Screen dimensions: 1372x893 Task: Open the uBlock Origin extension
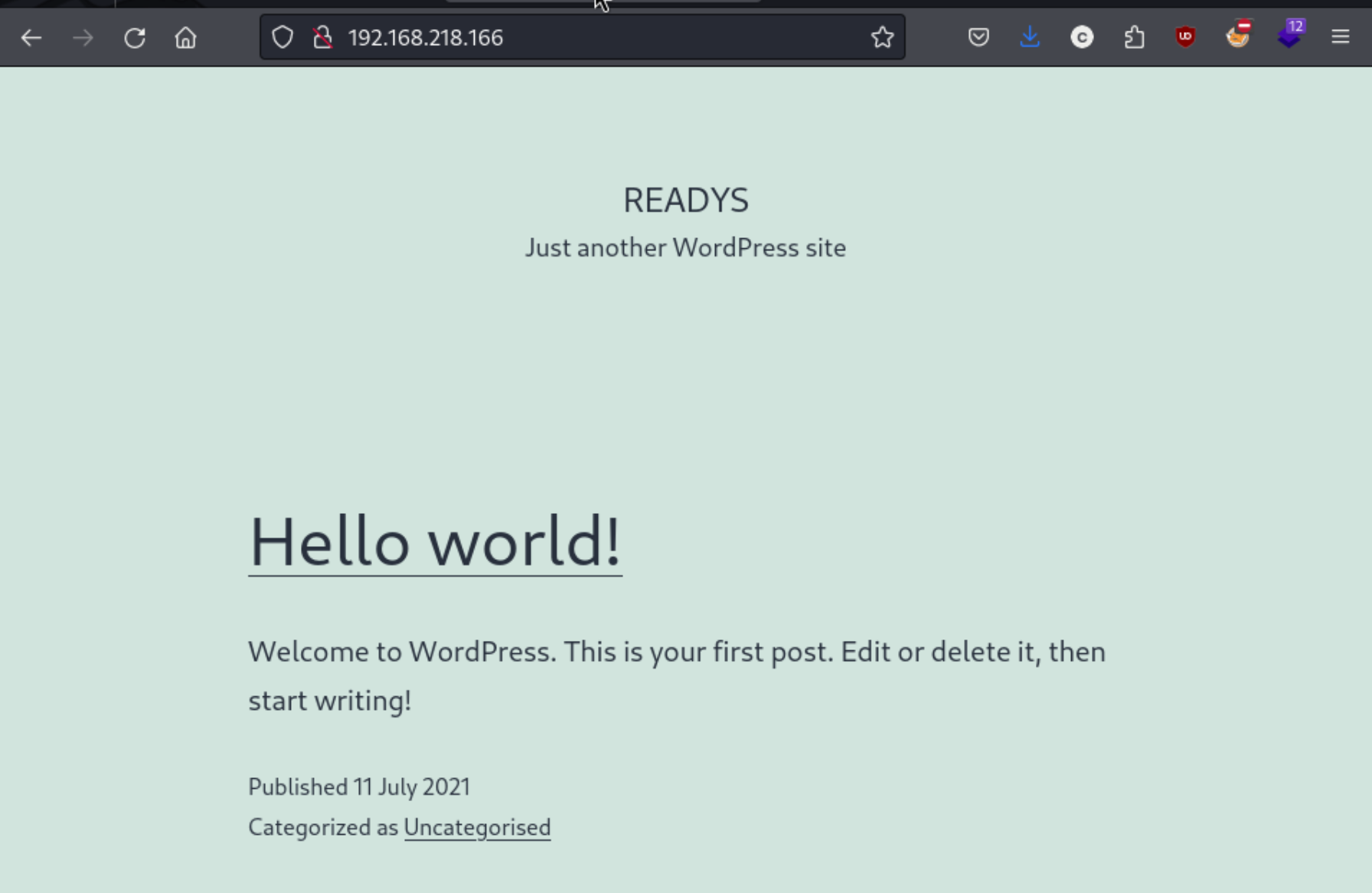pos(1185,37)
